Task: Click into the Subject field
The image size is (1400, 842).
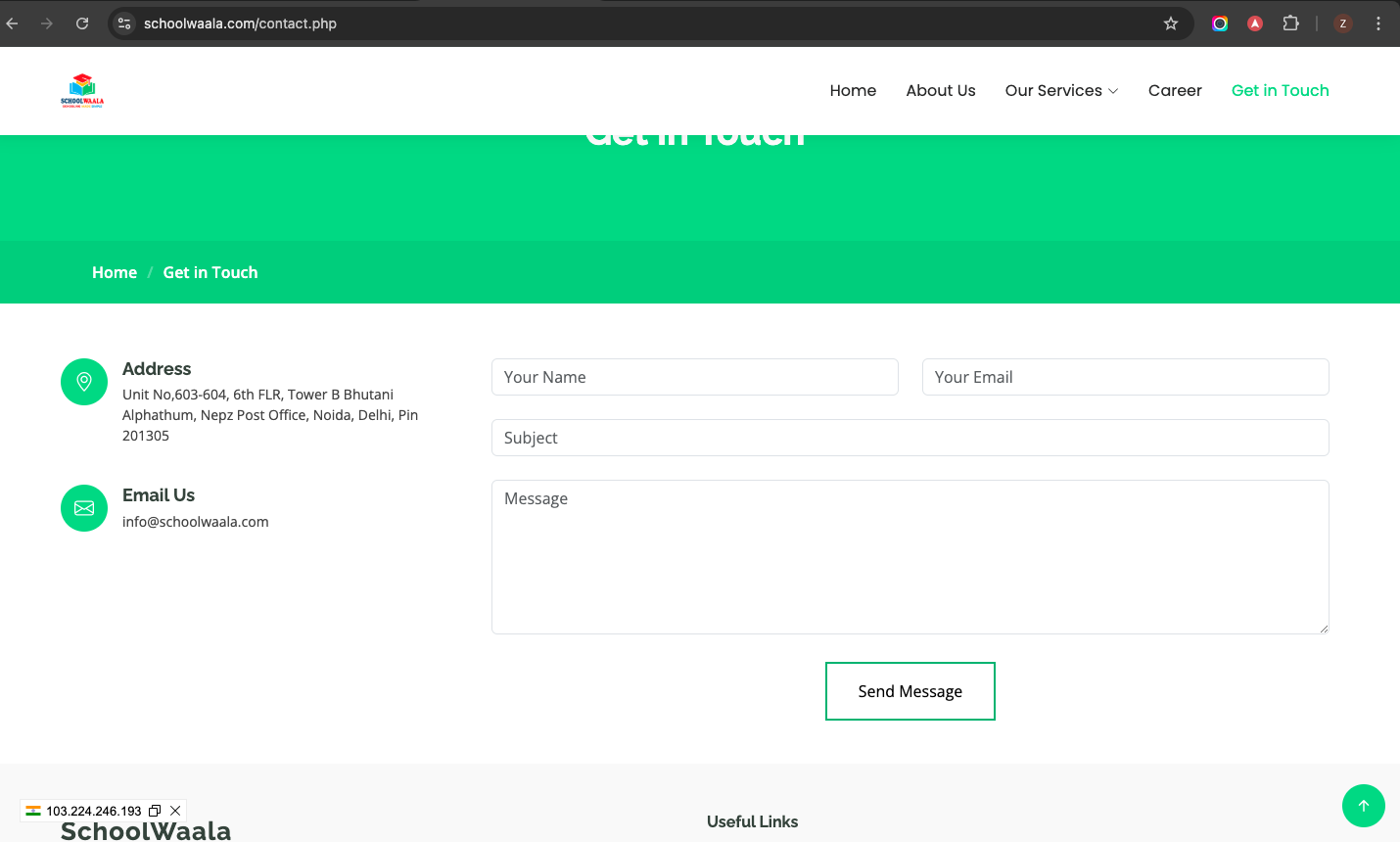Action: pos(910,438)
